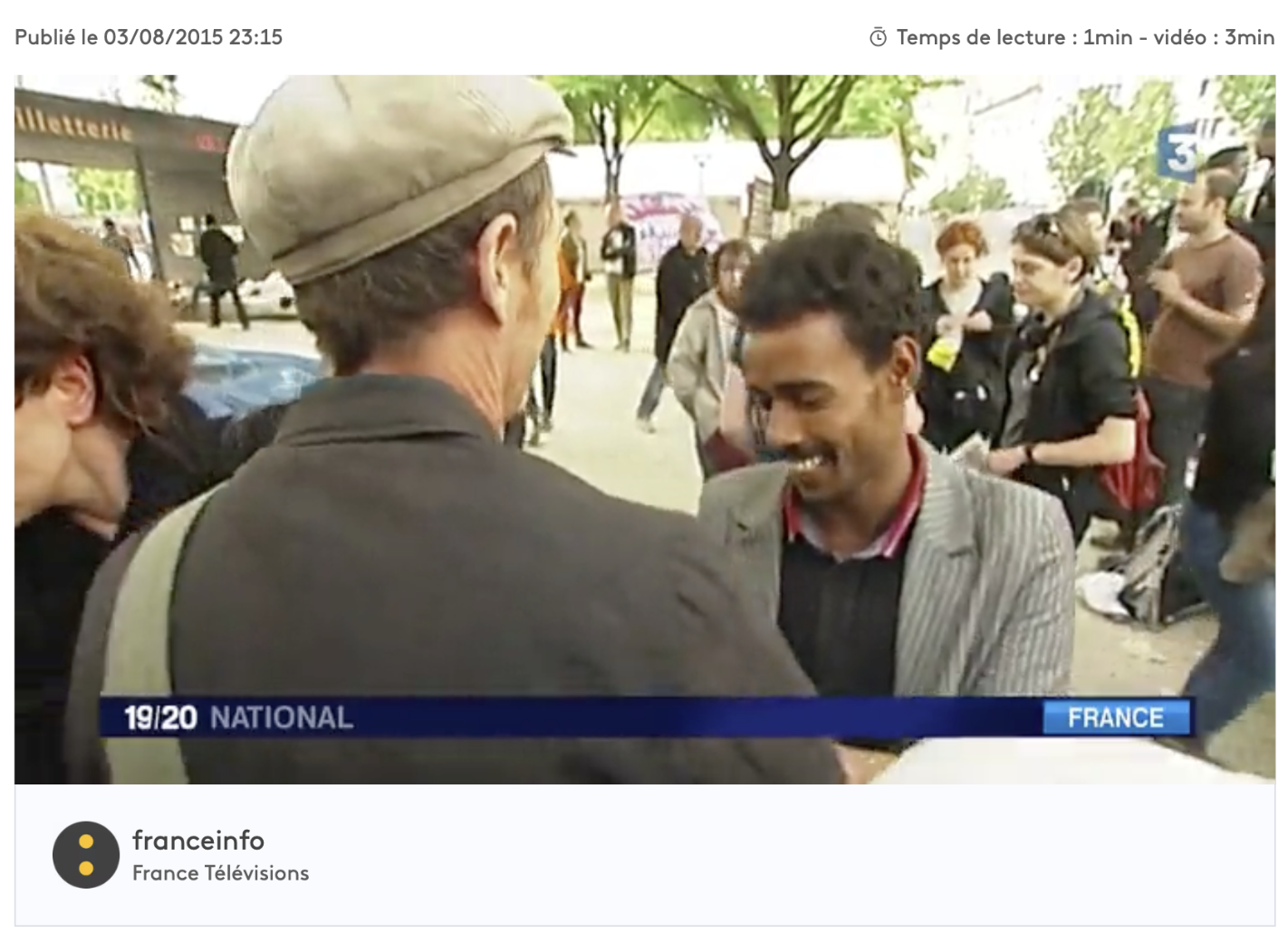Screen dimensions: 1288x933
Task: Click the clock icon beside reading time
Action: [878, 37]
